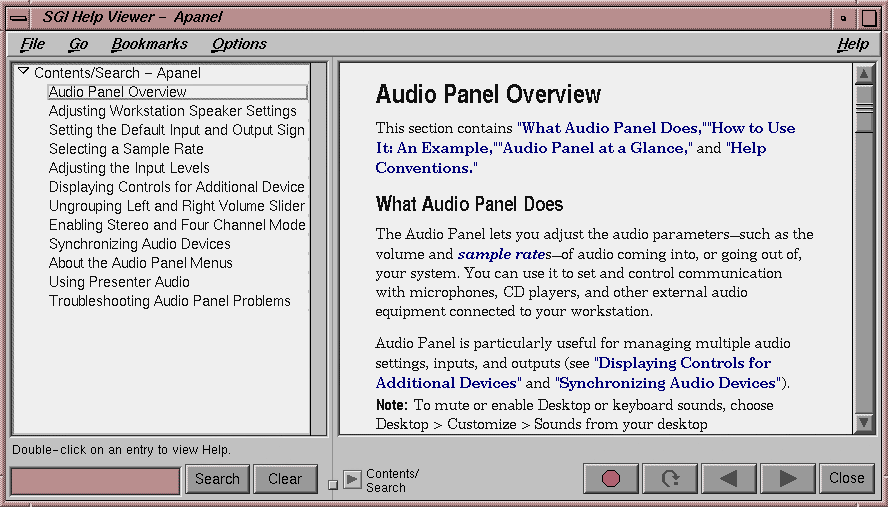
Task: Follow the "What Audio Panel Does" link
Action: click(610, 128)
